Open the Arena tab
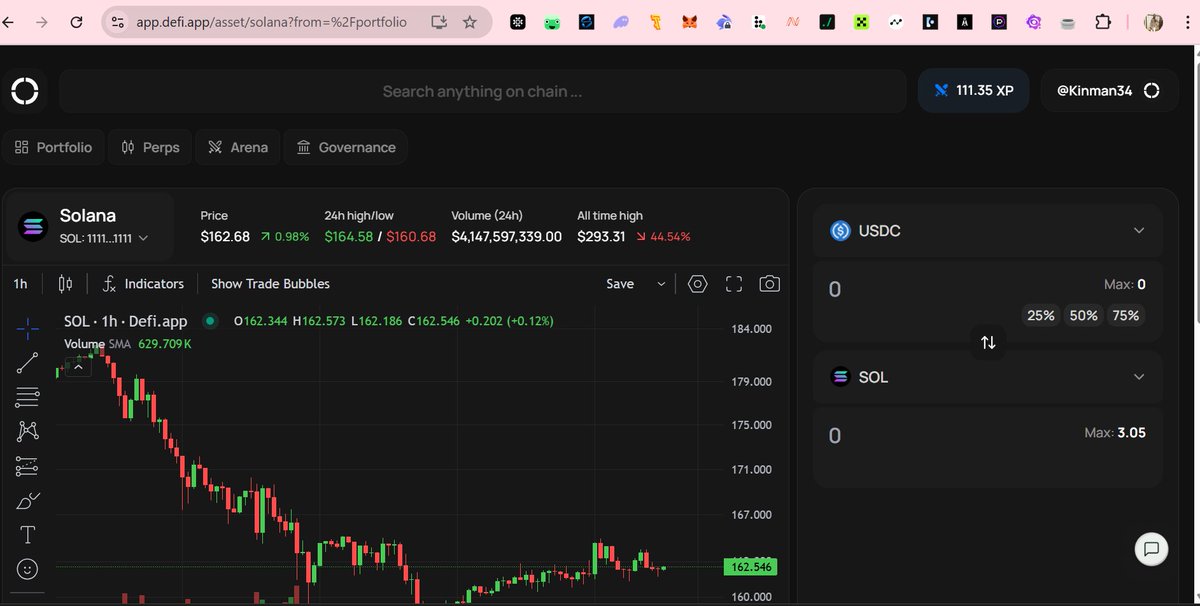The width and height of the screenshot is (1200, 606). click(238, 147)
